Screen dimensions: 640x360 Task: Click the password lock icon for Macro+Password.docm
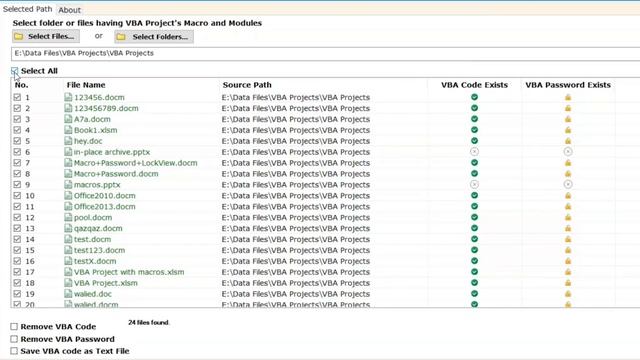coord(568,173)
